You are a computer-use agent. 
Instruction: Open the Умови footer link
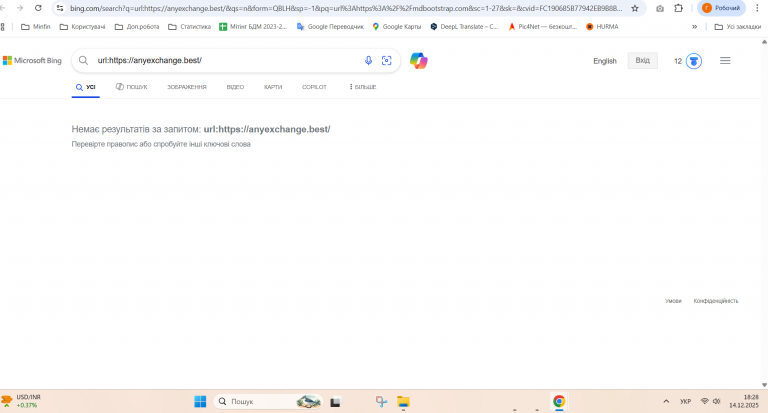click(x=673, y=301)
